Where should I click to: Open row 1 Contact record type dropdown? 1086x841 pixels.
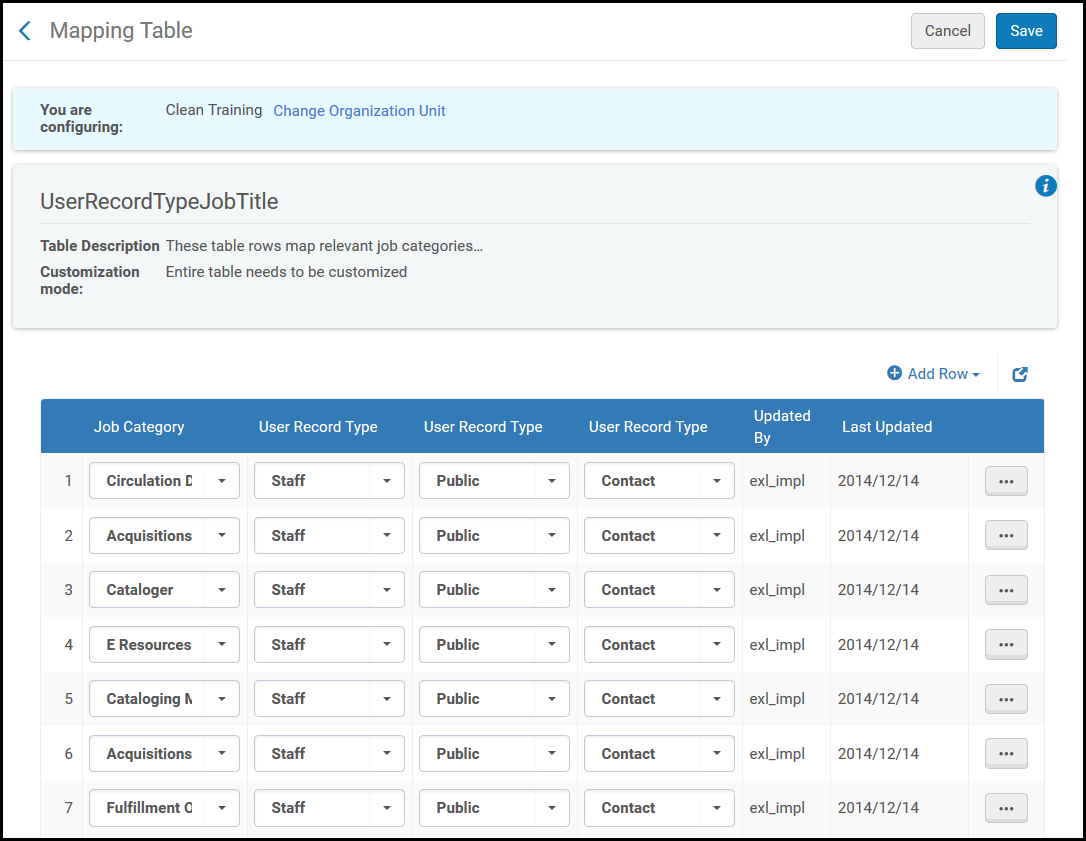pos(659,481)
